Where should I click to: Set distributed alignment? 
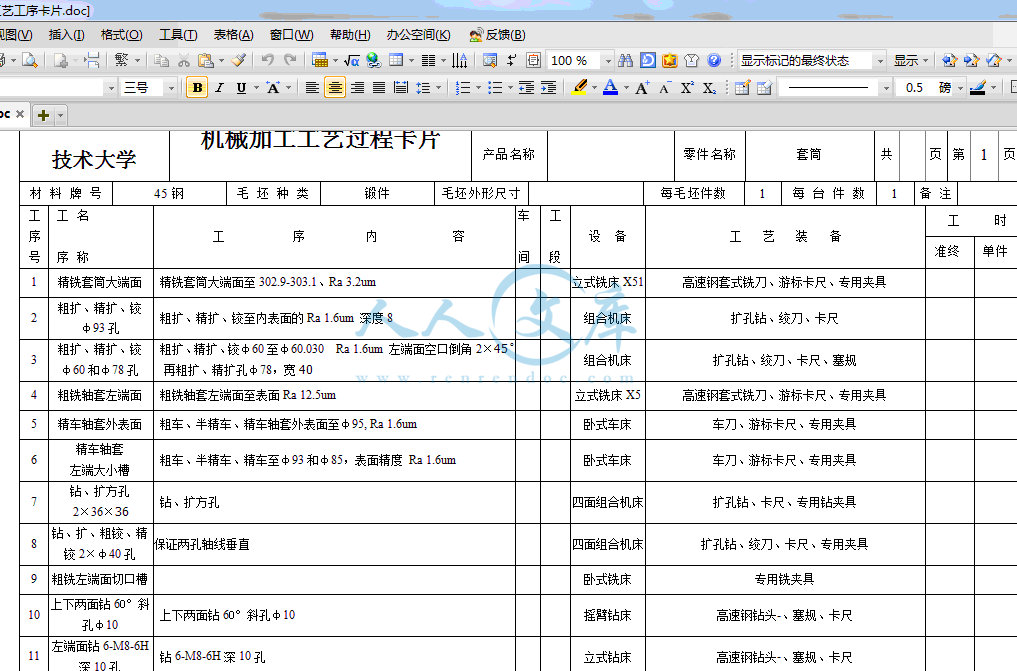click(x=401, y=88)
